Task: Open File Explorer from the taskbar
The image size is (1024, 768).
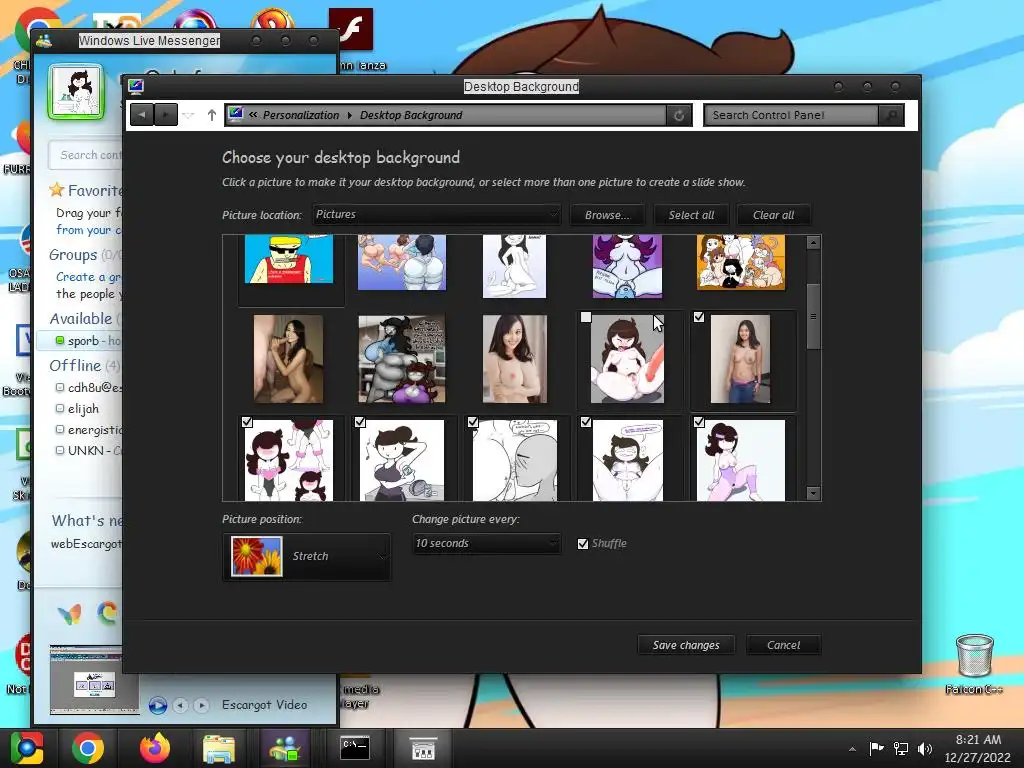Action: click(x=219, y=749)
